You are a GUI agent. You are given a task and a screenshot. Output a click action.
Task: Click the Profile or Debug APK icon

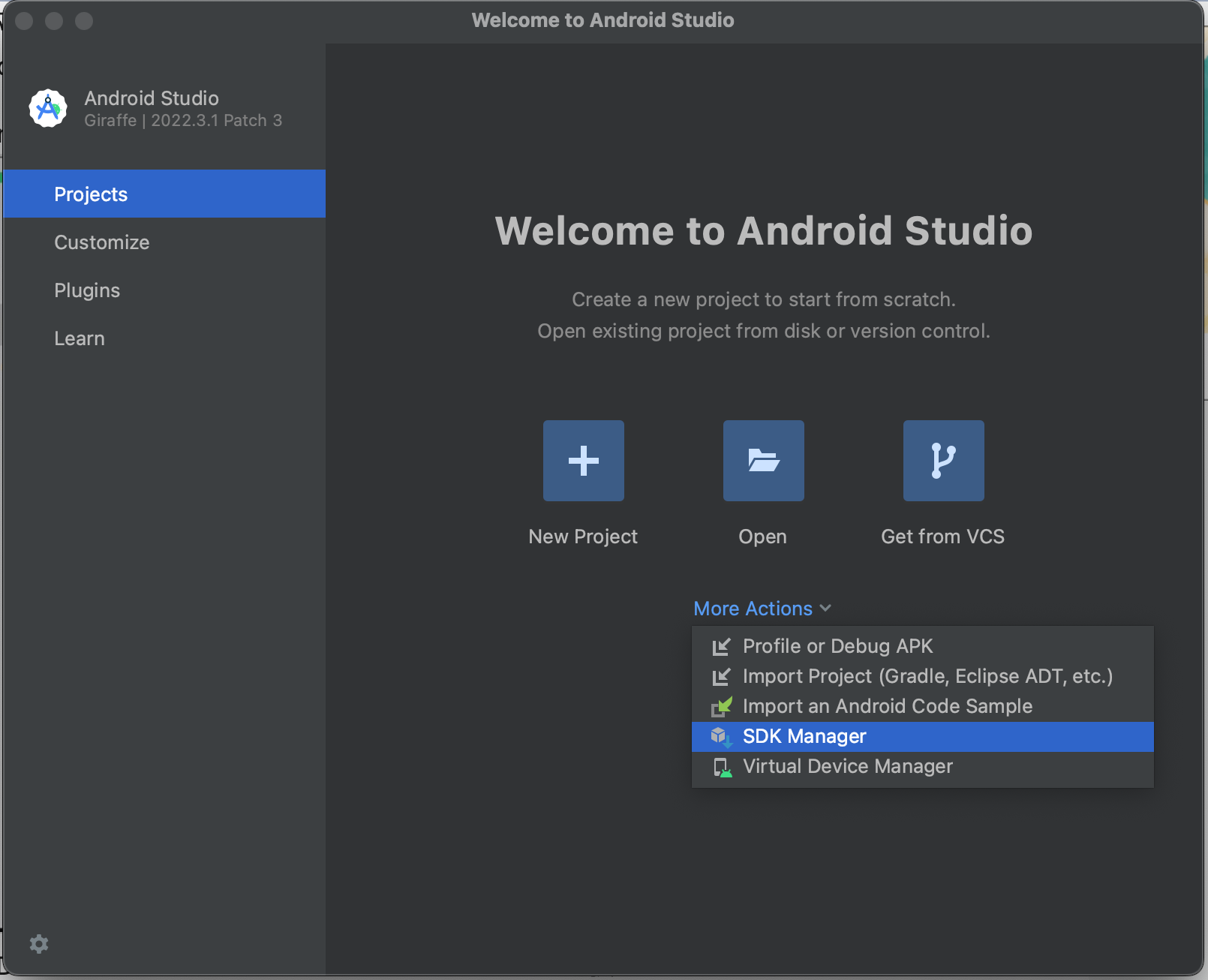click(721, 646)
